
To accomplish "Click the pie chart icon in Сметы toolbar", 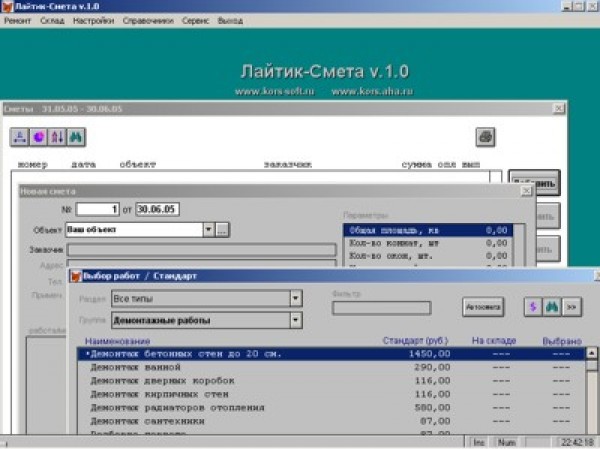I will coord(38,136).
